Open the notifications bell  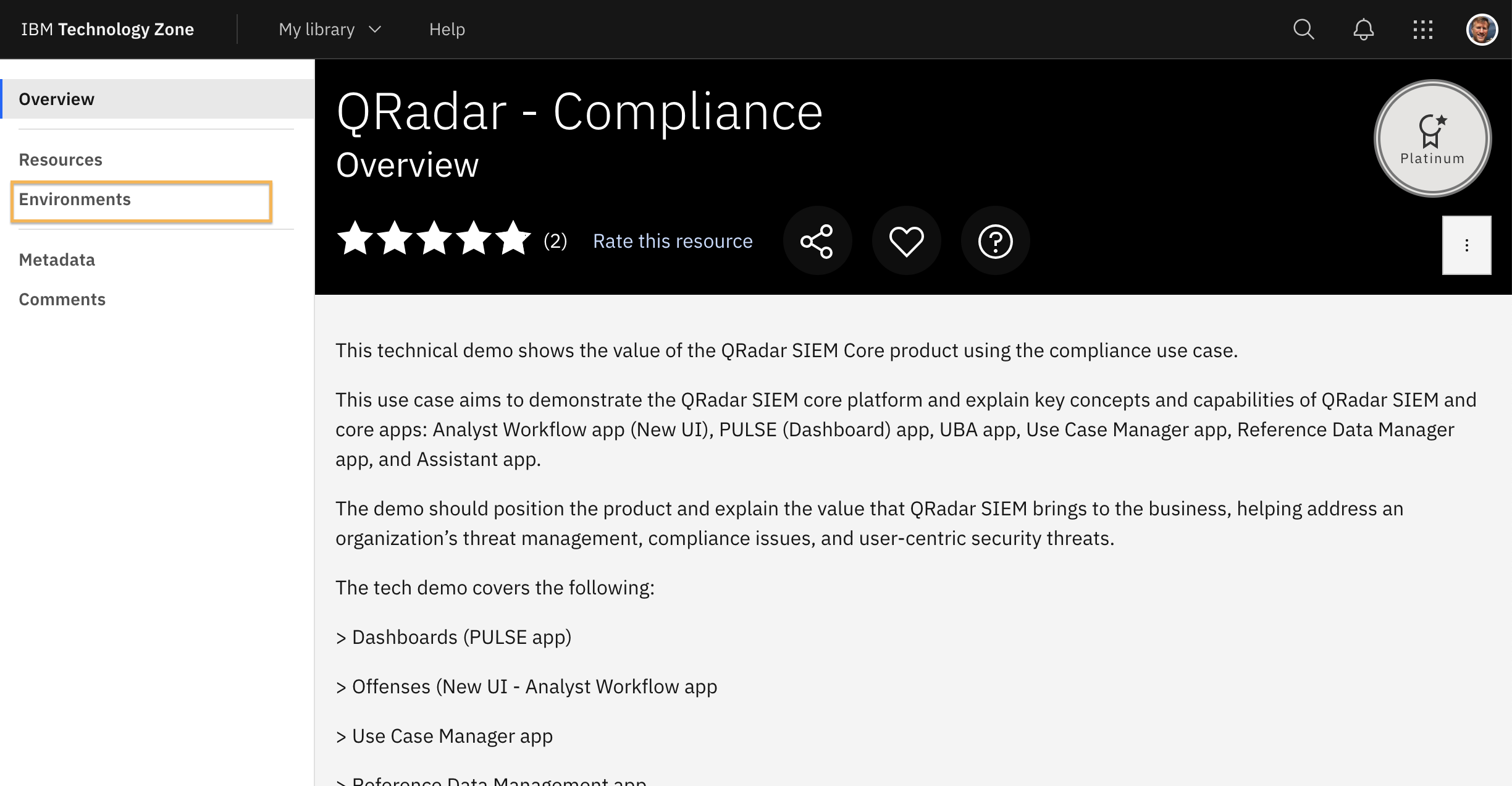(x=1363, y=29)
